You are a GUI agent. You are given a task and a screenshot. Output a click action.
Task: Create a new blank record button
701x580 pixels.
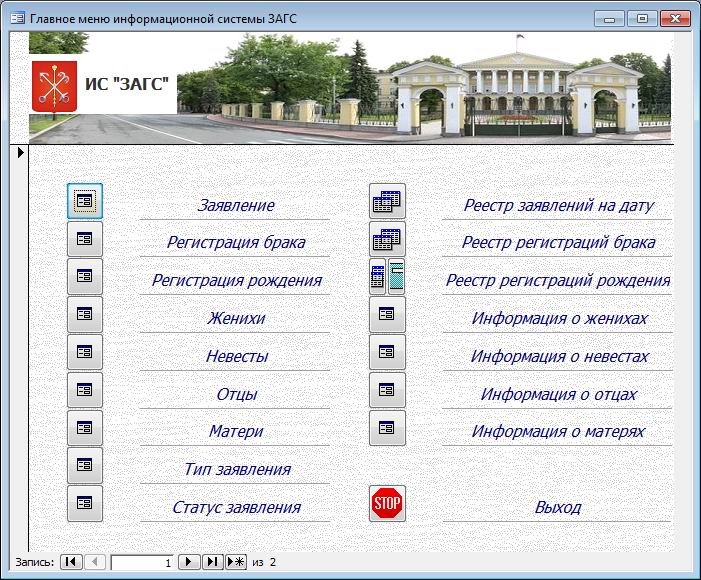[x=236, y=562]
